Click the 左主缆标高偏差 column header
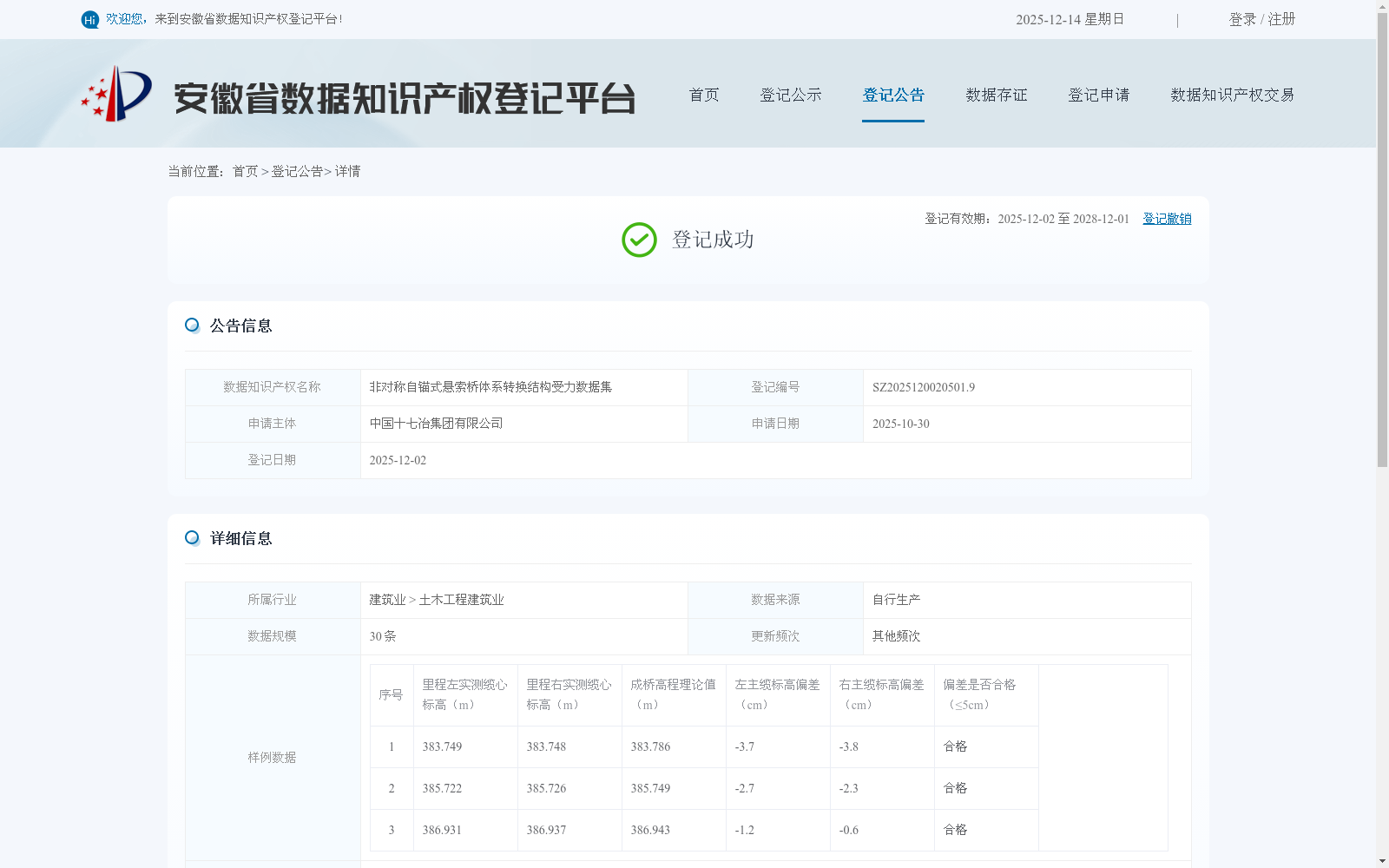Viewport: 1389px width, 868px height. [x=778, y=694]
